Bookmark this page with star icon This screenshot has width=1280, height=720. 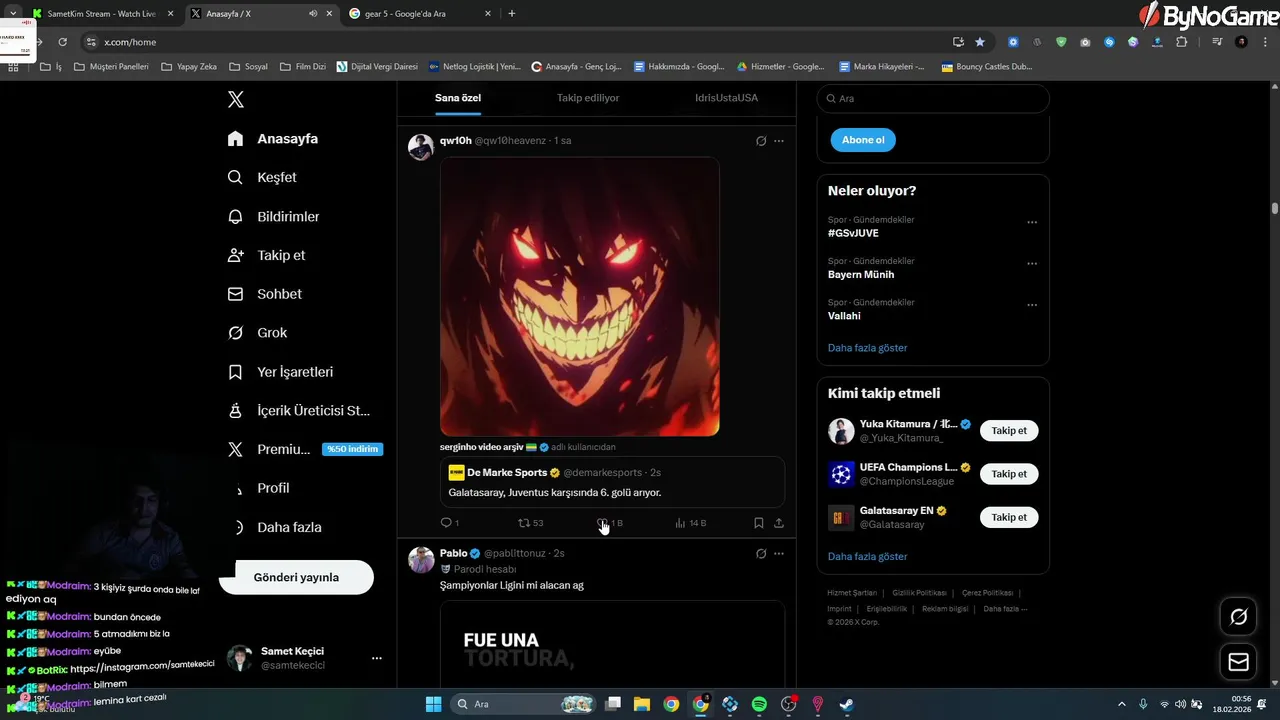[x=980, y=42]
